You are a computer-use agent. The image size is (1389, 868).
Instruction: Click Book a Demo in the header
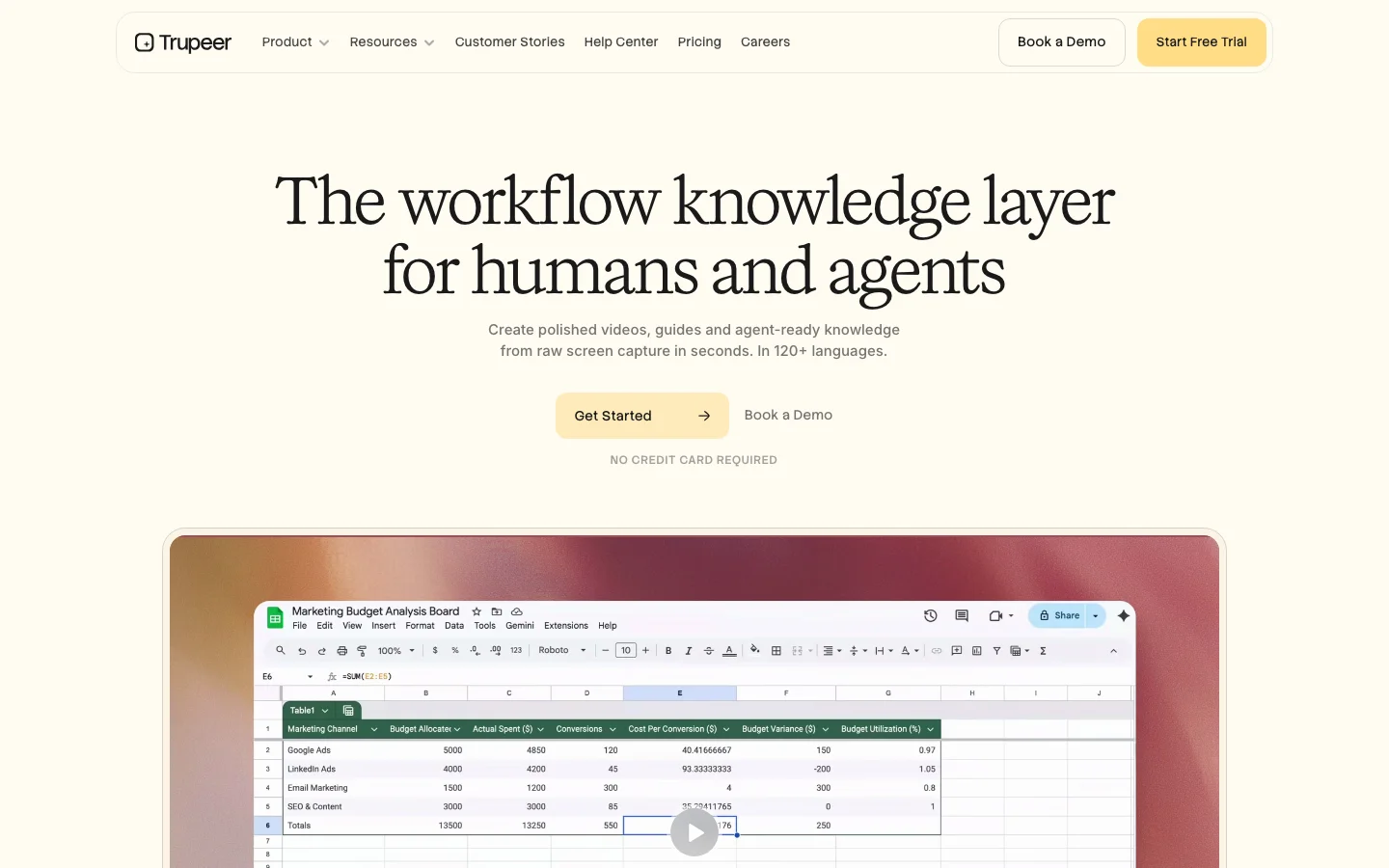(1061, 42)
